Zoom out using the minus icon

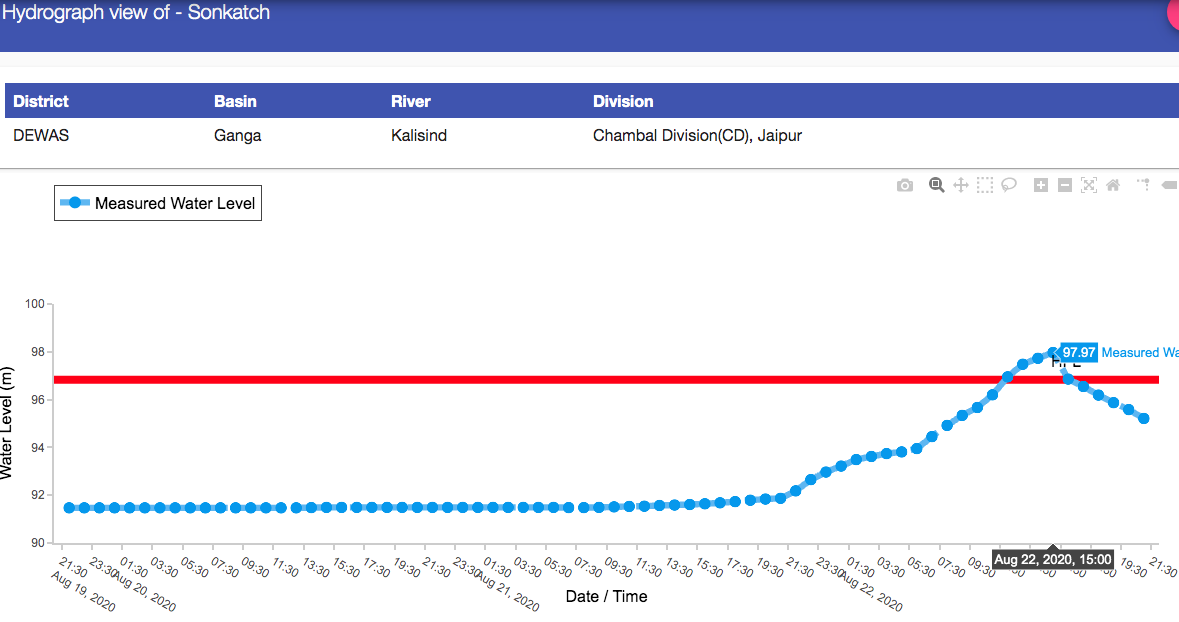pyautogui.click(x=1065, y=185)
